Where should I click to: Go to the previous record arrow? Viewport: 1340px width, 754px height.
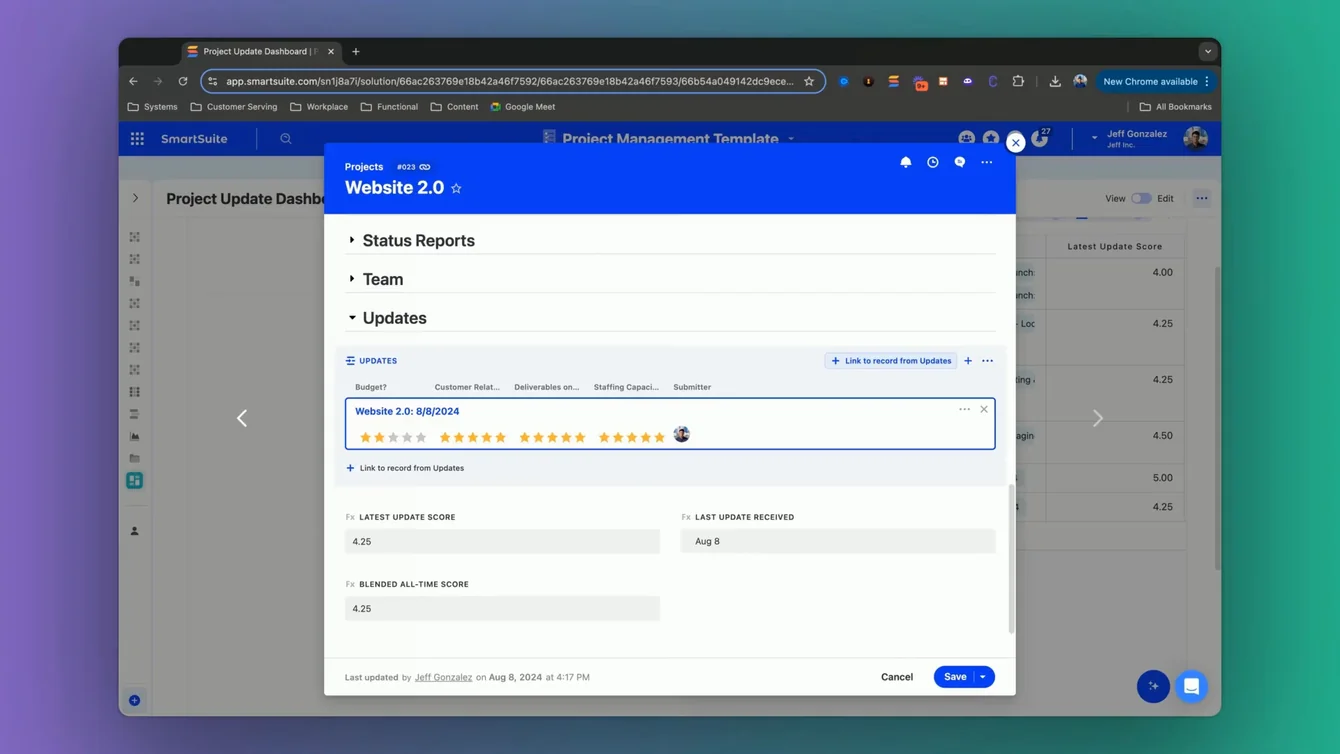pyautogui.click(x=242, y=418)
